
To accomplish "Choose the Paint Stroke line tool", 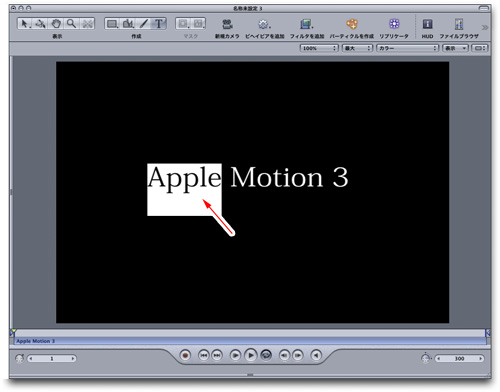I will click(143, 24).
